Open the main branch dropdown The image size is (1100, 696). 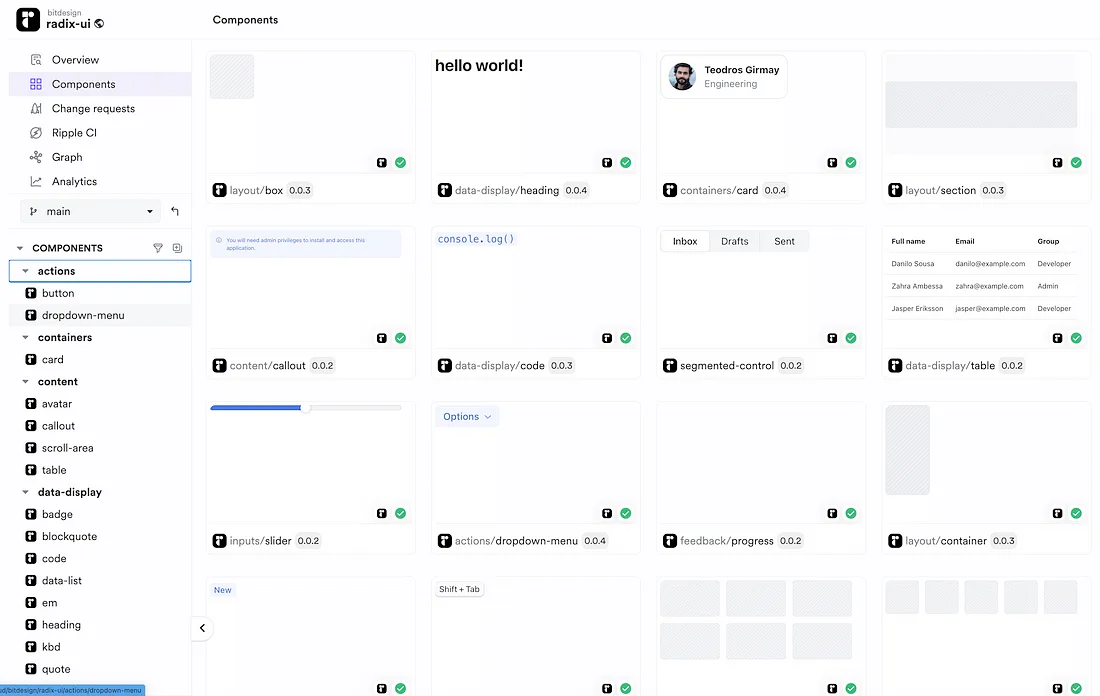coord(90,211)
